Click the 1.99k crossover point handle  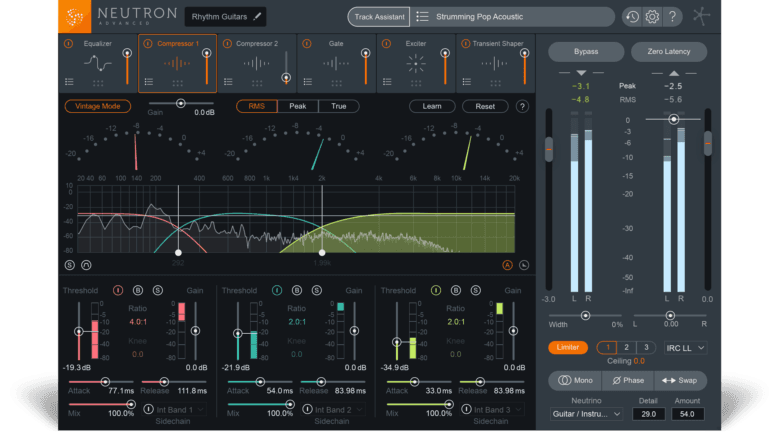click(x=322, y=253)
